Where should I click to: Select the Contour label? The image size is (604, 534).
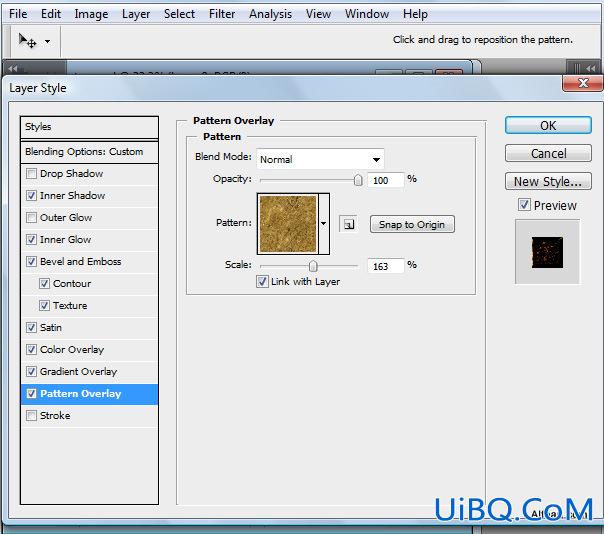click(x=72, y=284)
